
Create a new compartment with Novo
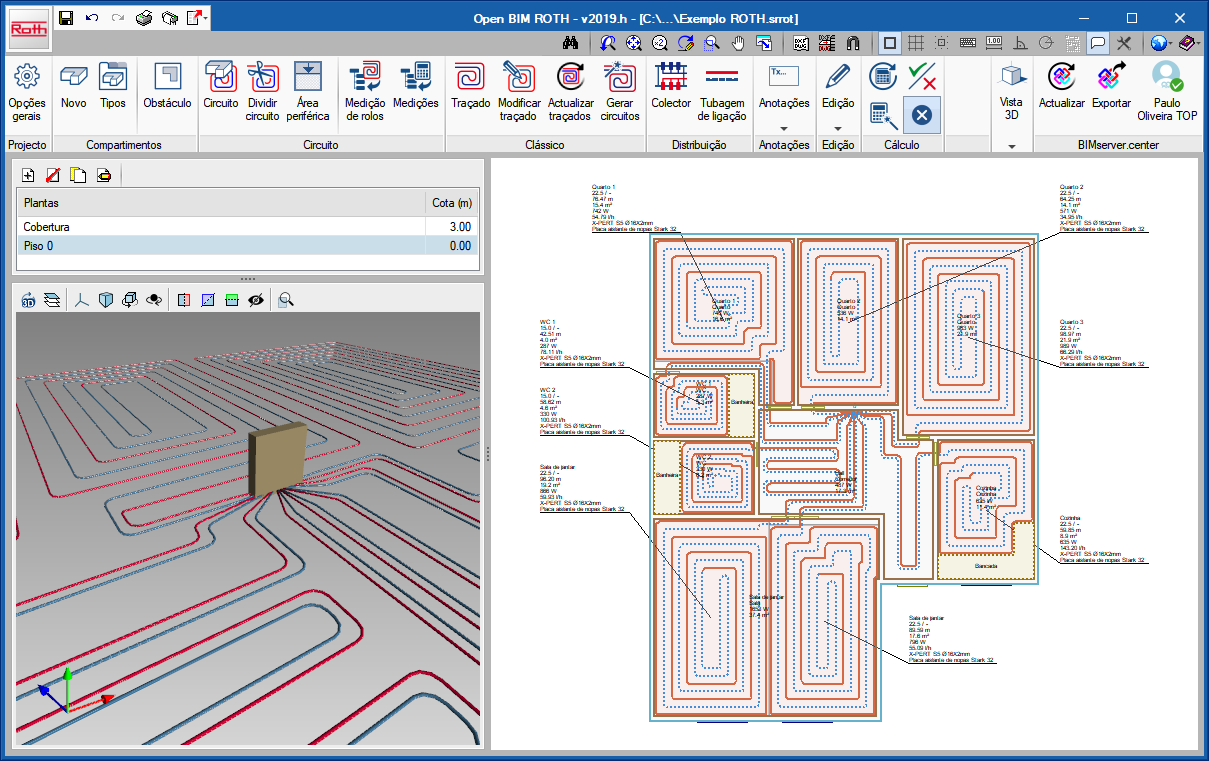pyautogui.click(x=74, y=86)
